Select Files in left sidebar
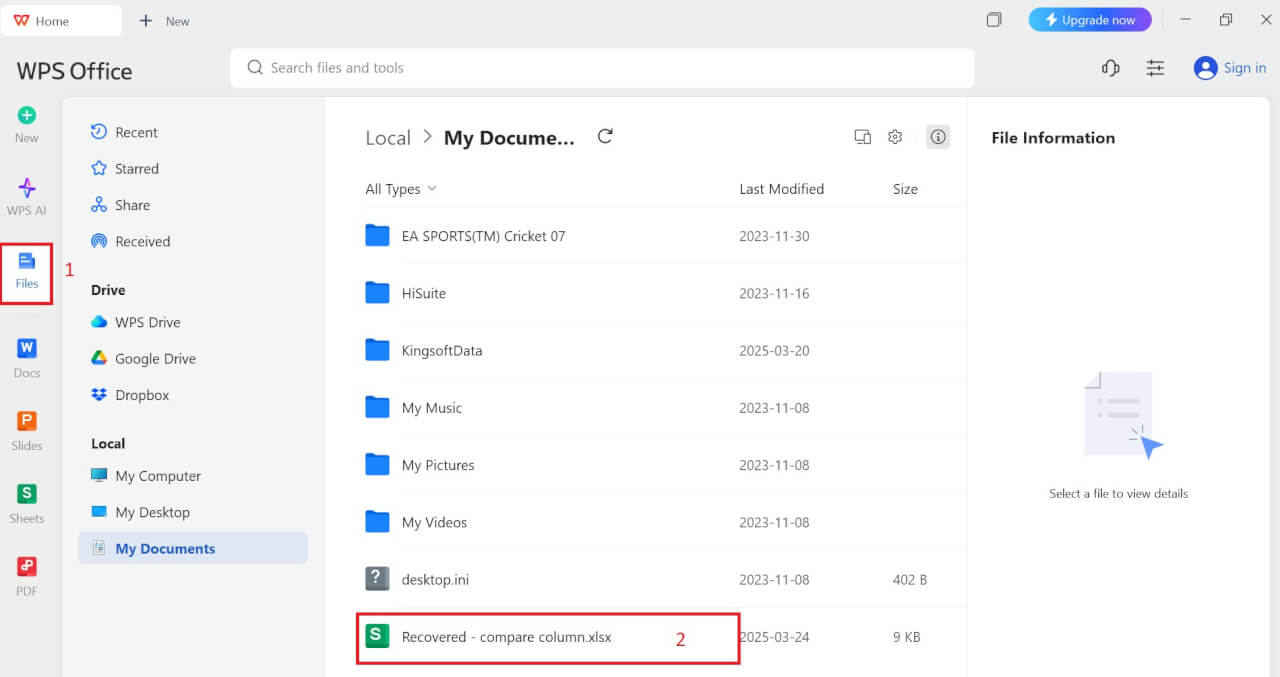Viewport: 1280px width, 677px height. [27, 270]
